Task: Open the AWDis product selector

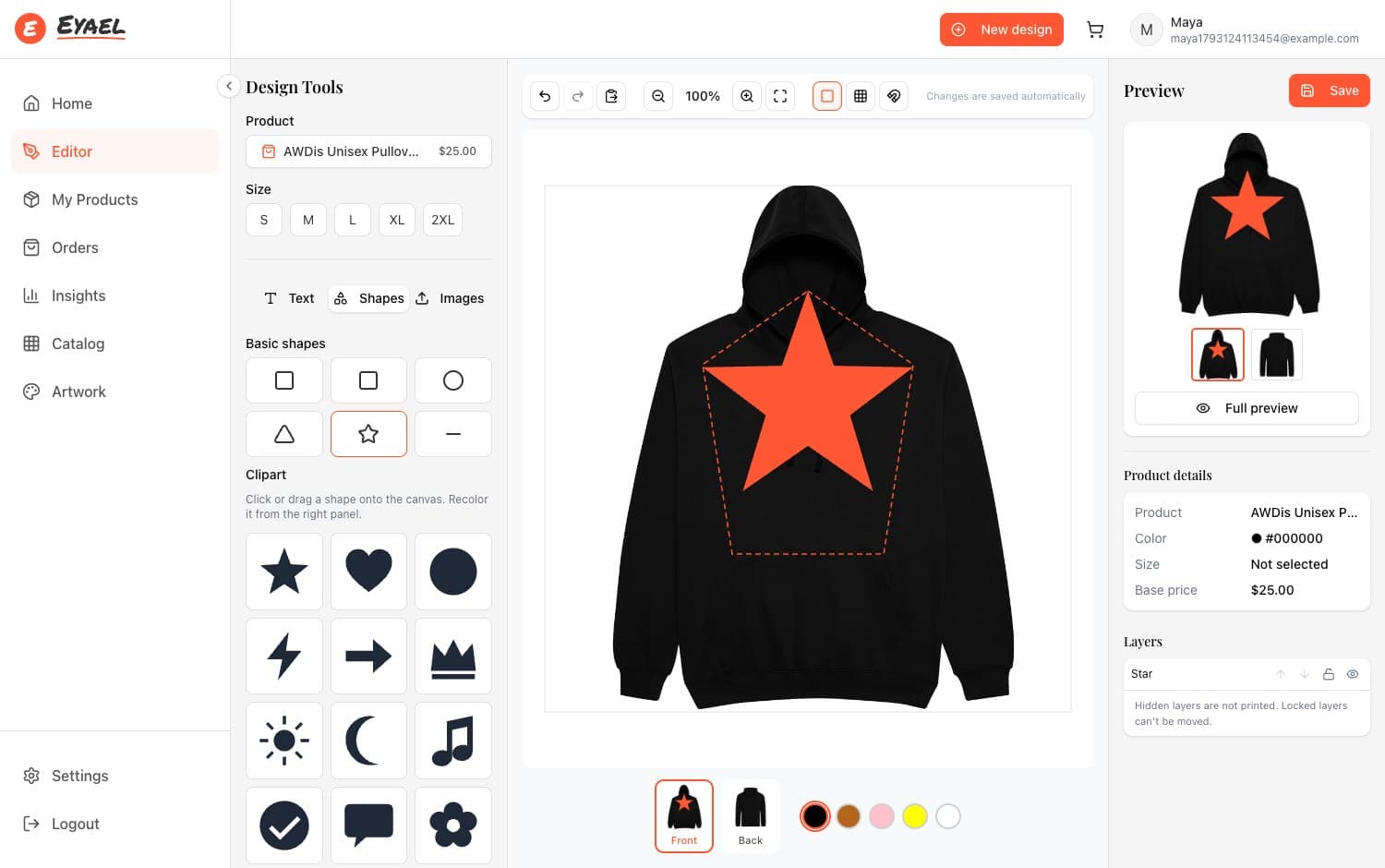Action: pos(368,151)
